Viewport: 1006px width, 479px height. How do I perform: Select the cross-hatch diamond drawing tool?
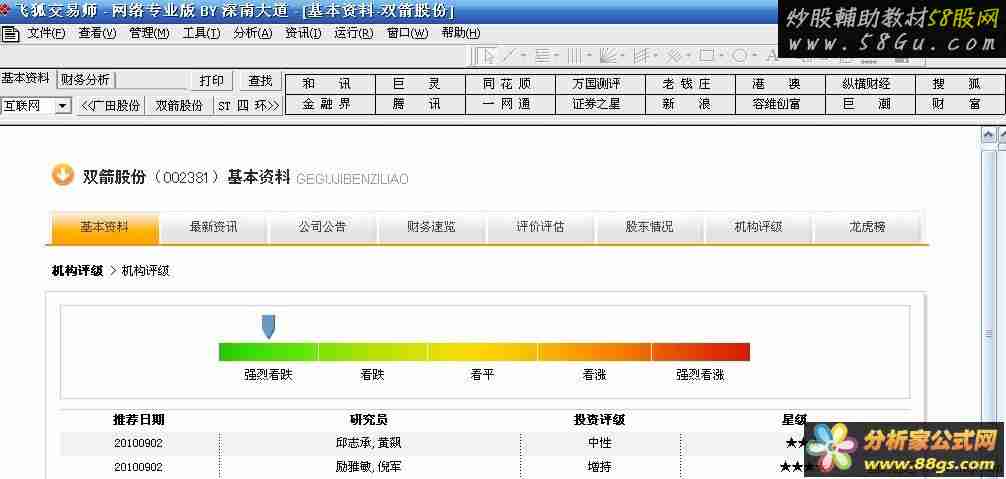[x=673, y=56]
